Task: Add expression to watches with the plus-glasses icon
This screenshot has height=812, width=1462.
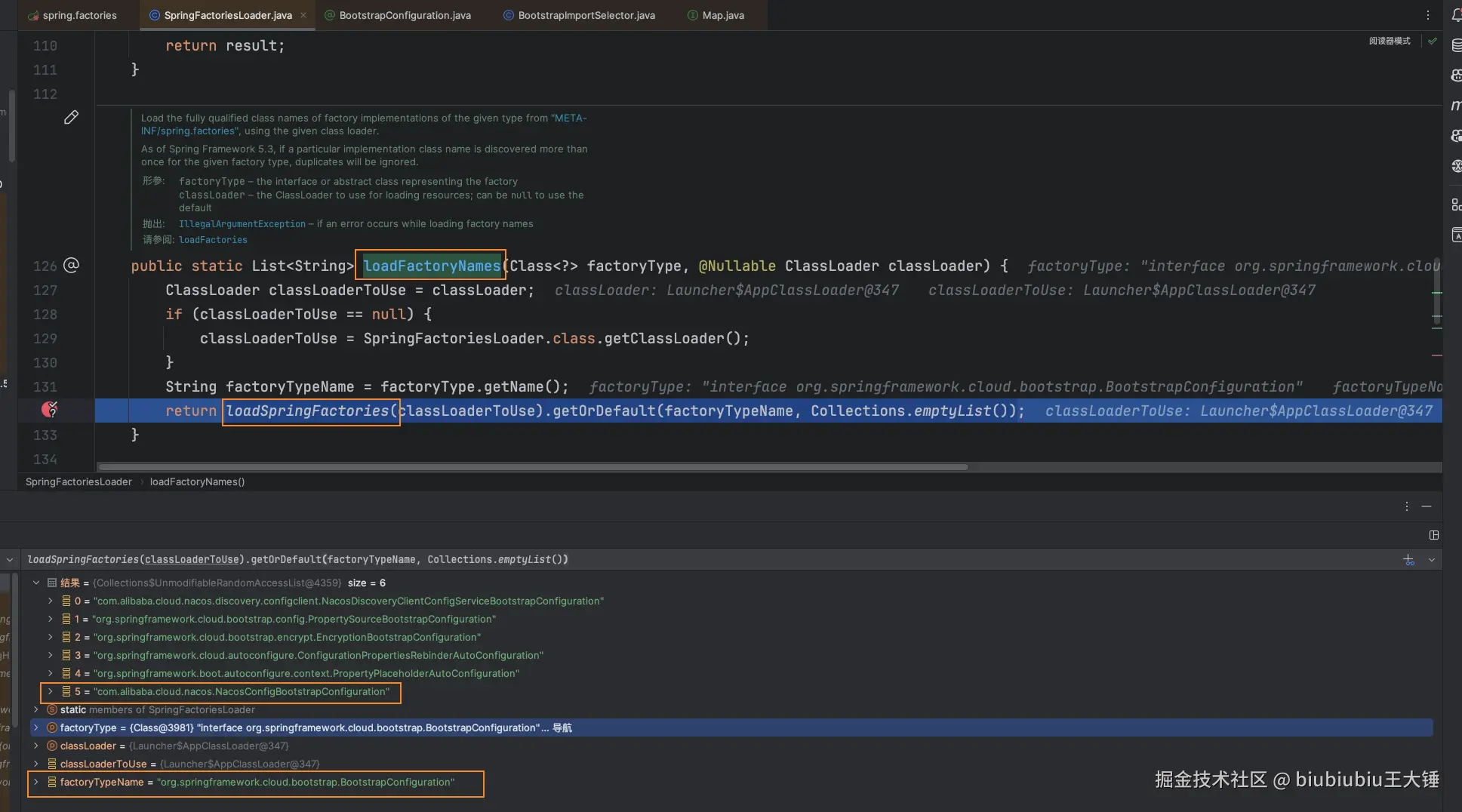Action: [1408, 559]
